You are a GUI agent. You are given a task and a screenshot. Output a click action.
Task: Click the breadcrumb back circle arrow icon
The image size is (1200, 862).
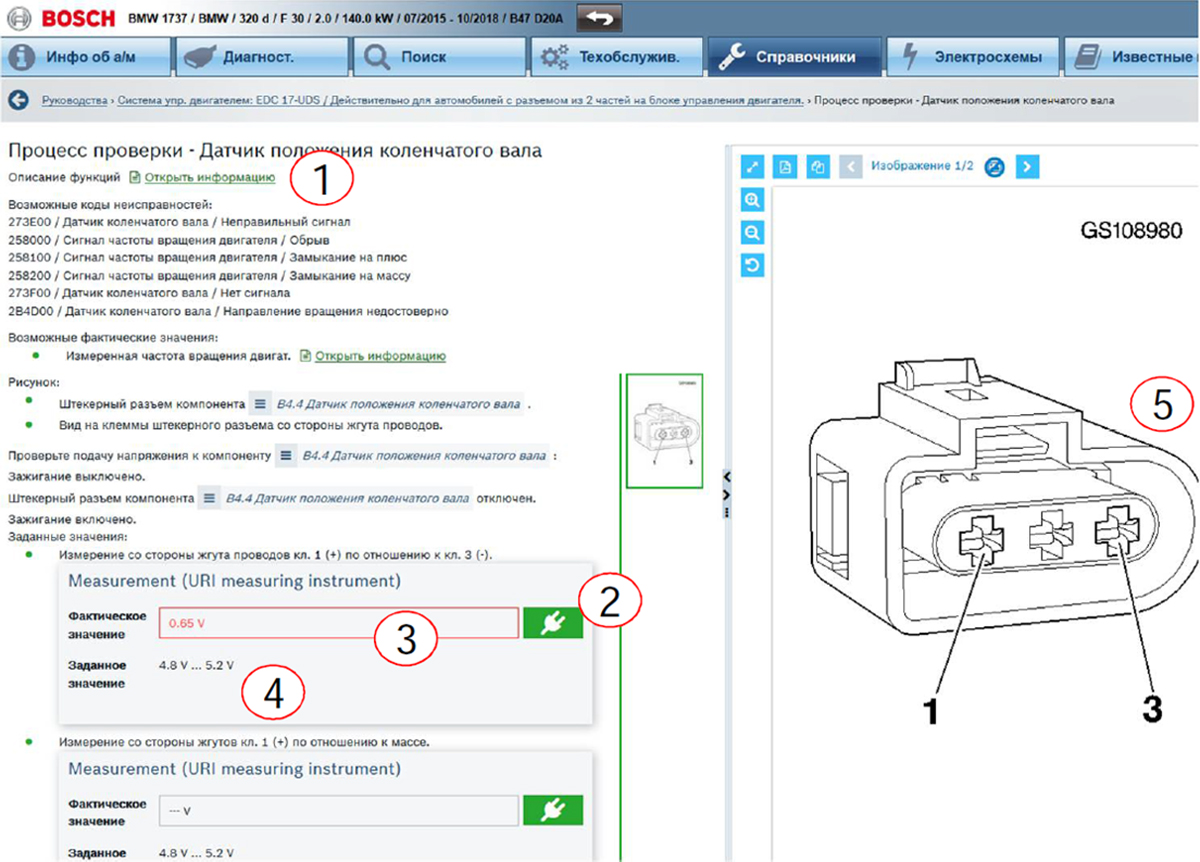click(17, 100)
